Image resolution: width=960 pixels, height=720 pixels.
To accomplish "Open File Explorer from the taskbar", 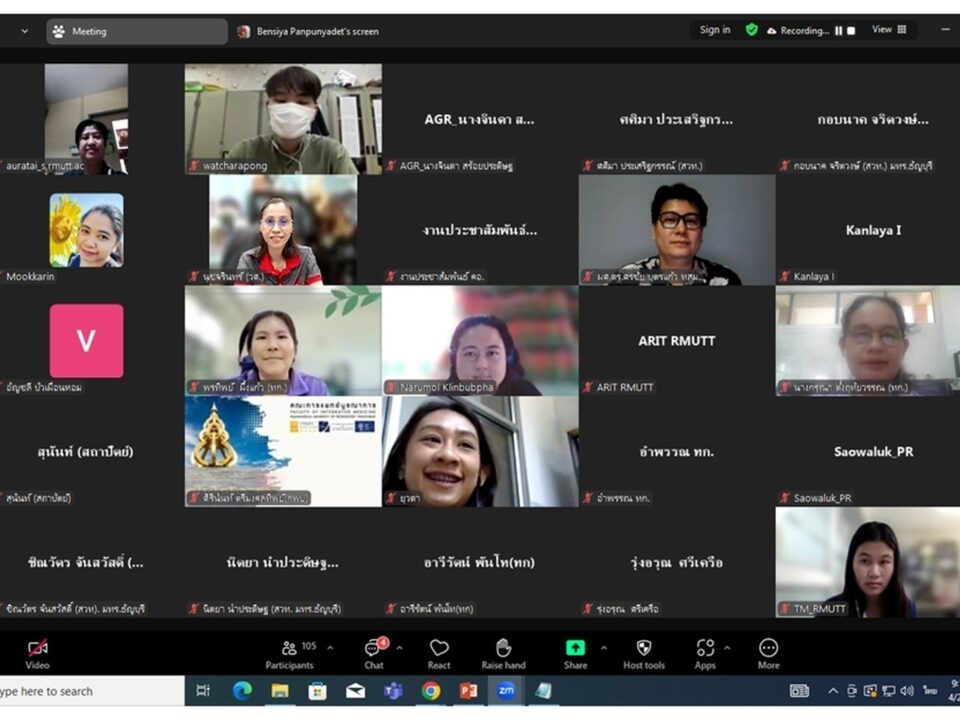I will (x=280, y=691).
